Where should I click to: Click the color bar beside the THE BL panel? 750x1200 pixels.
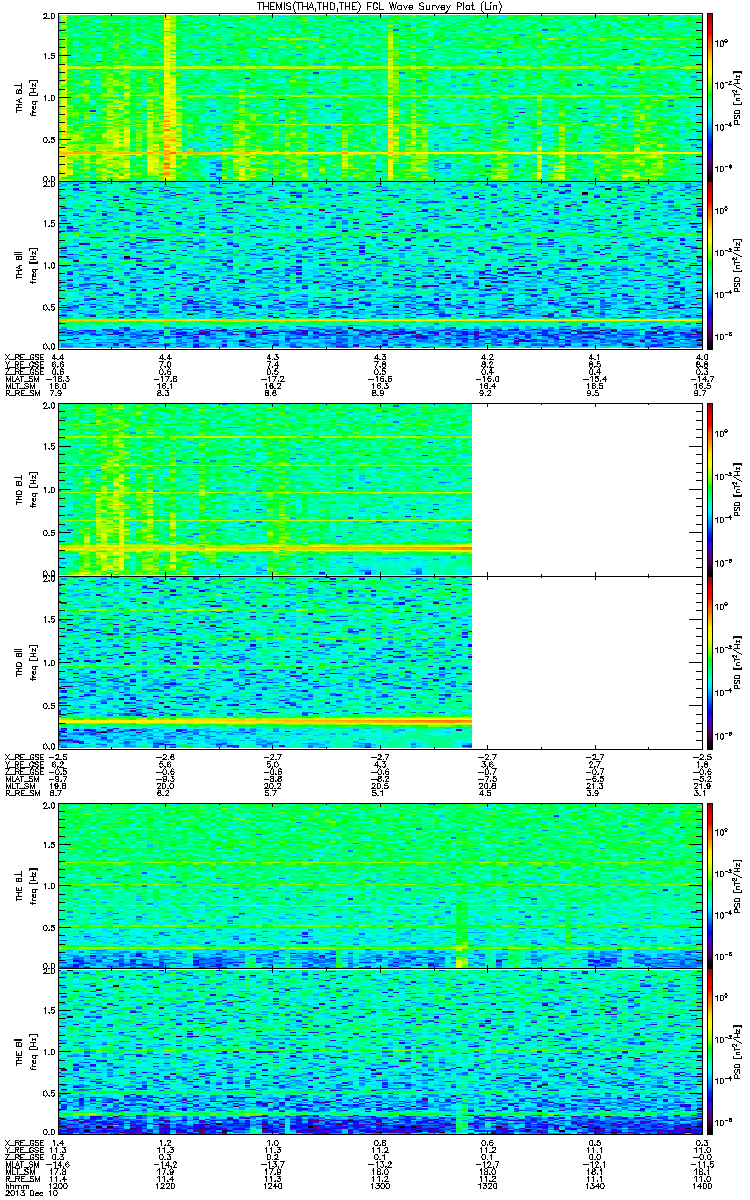[x=710, y=887]
